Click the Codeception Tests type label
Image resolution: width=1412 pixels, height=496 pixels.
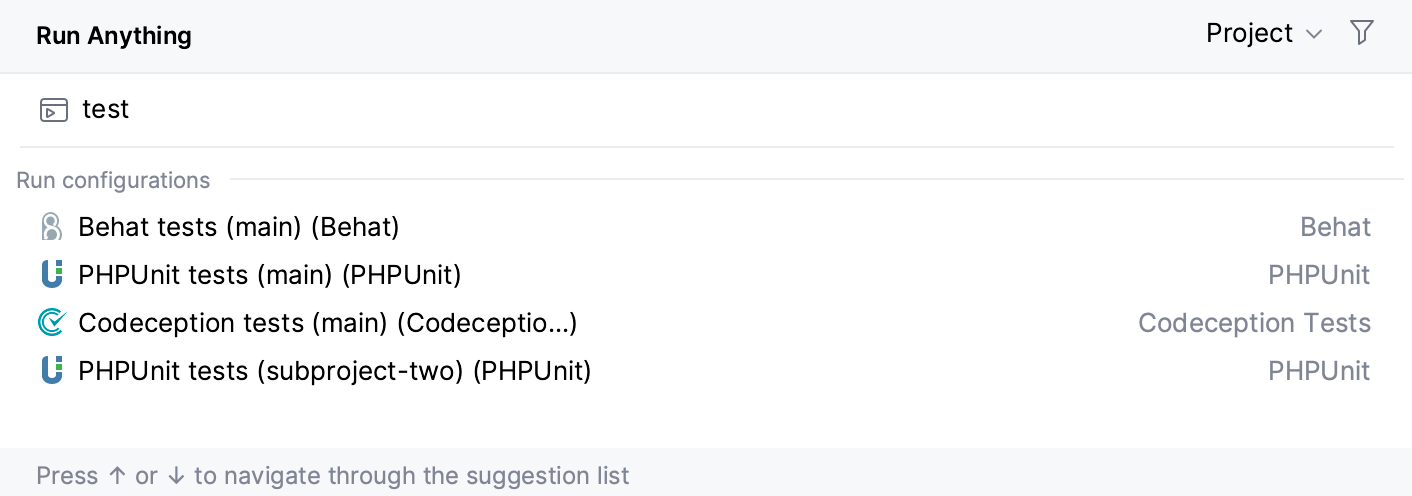coord(1254,323)
